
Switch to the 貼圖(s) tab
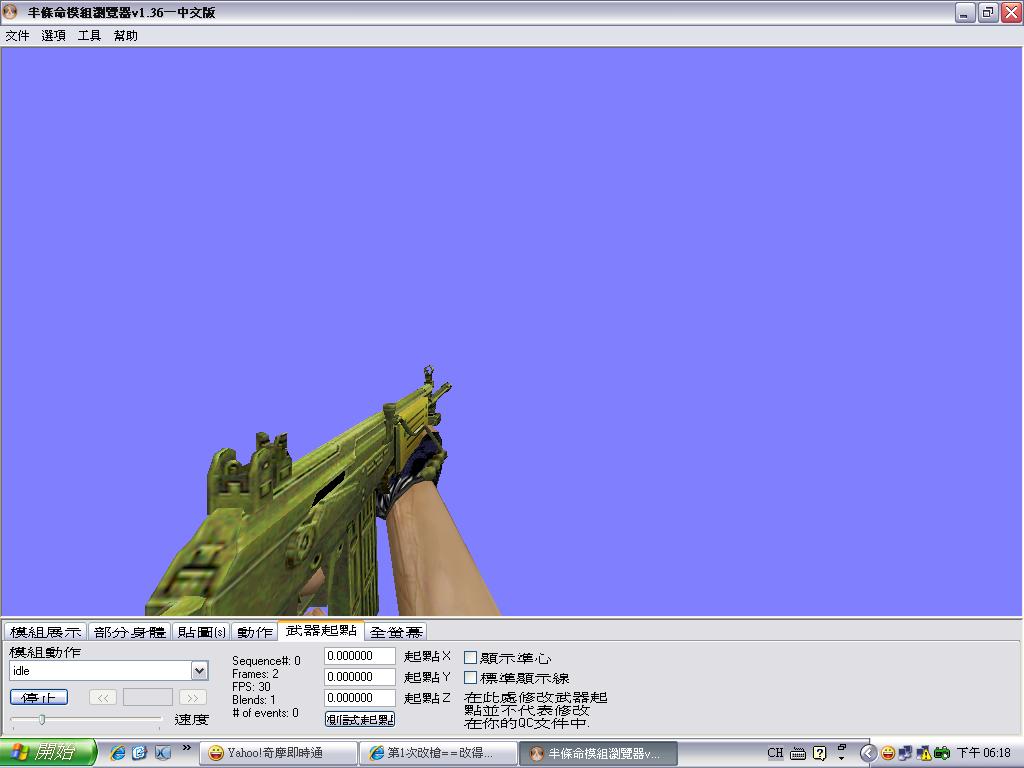201,632
